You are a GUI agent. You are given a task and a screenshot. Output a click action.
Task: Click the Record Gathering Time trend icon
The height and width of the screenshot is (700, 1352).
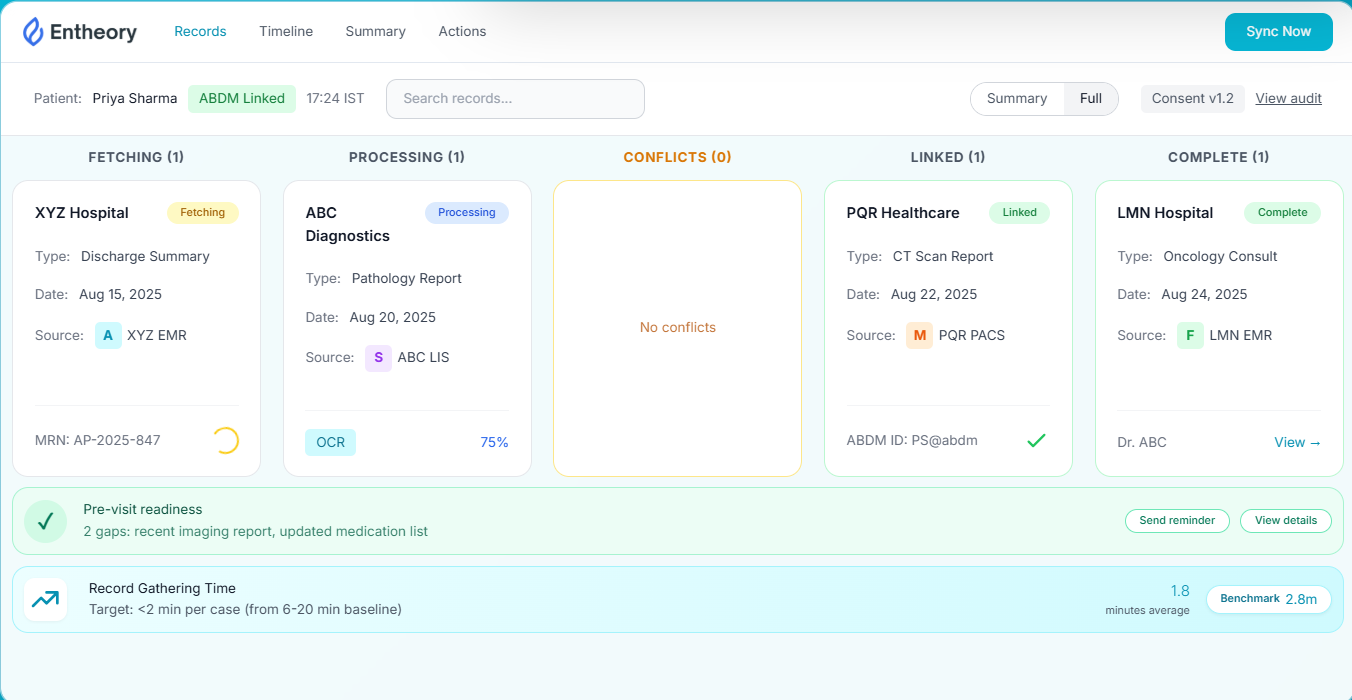(x=45, y=599)
